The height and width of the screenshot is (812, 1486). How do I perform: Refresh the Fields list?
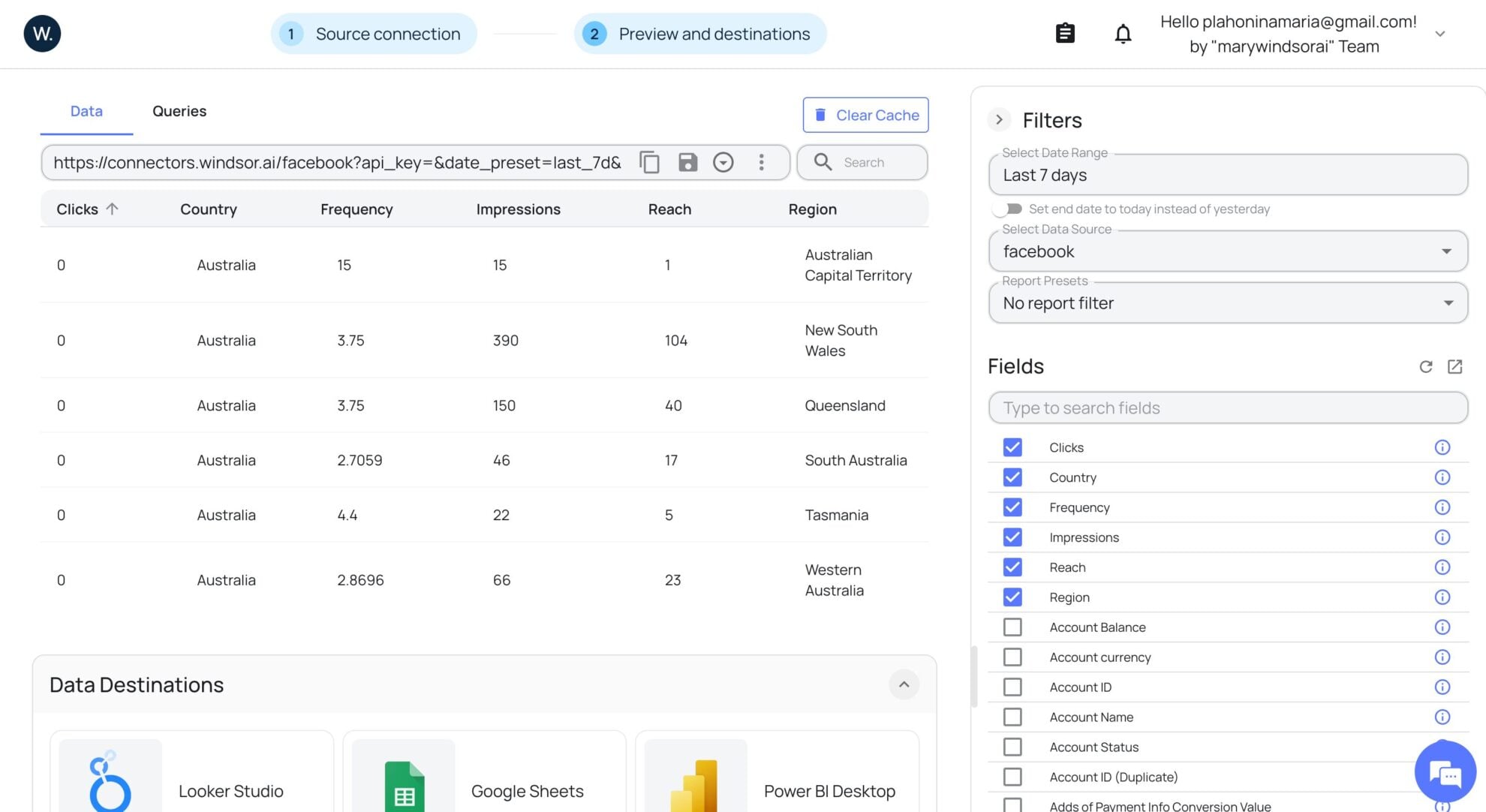pyautogui.click(x=1425, y=366)
